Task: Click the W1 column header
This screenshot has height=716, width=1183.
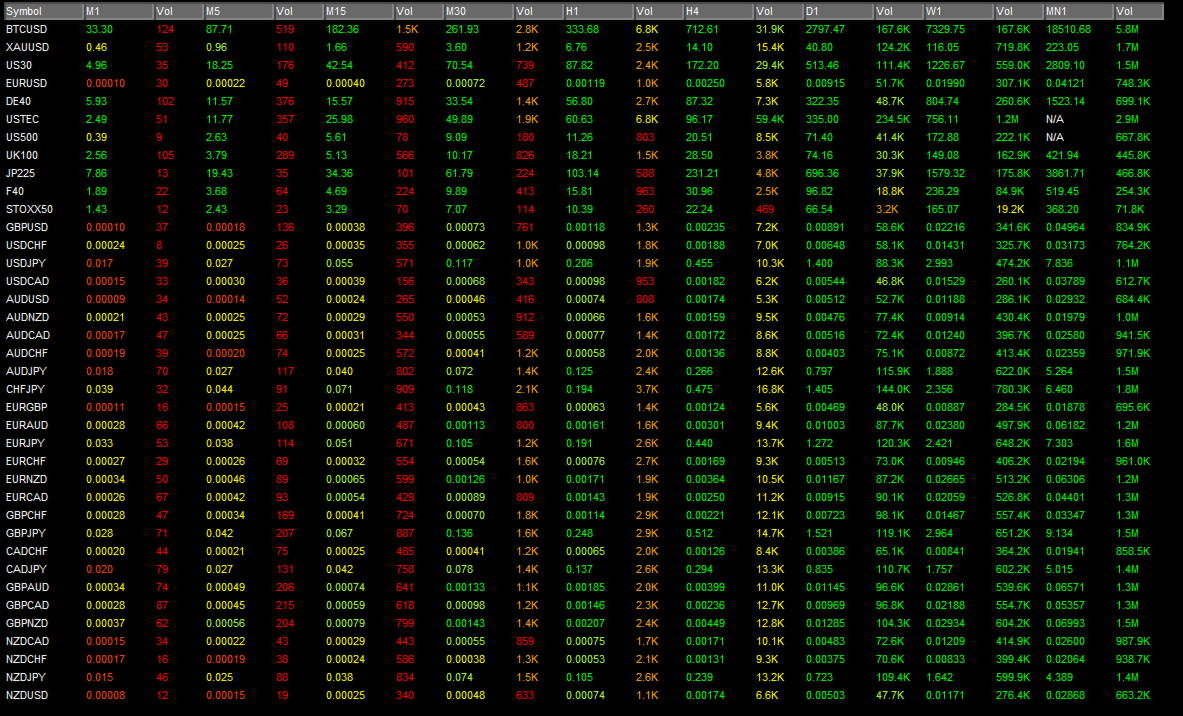Action: pyautogui.click(x=957, y=11)
